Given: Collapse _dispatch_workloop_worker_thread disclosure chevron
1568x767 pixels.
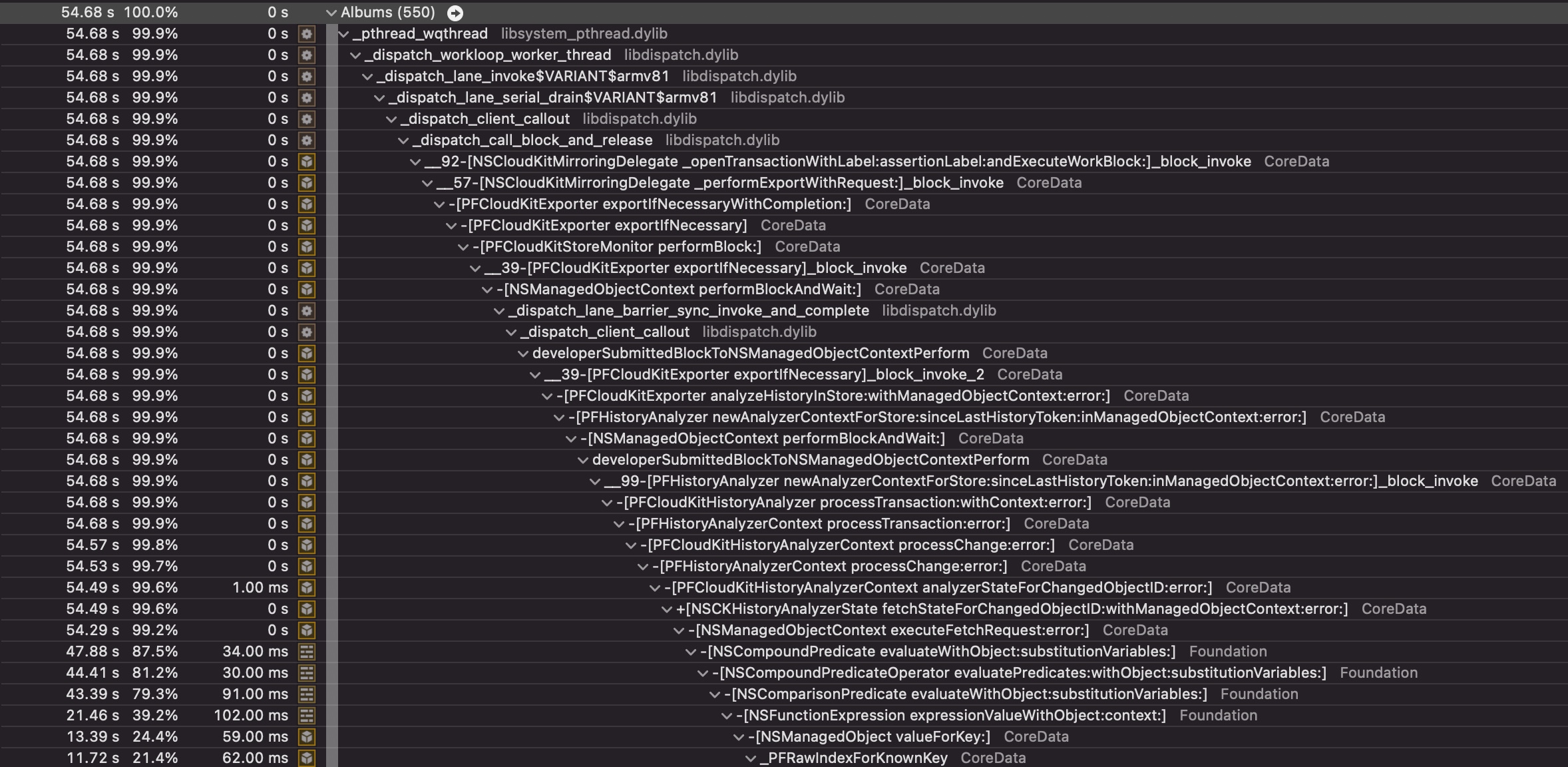Looking at the screenshot, I should point(355,55).
